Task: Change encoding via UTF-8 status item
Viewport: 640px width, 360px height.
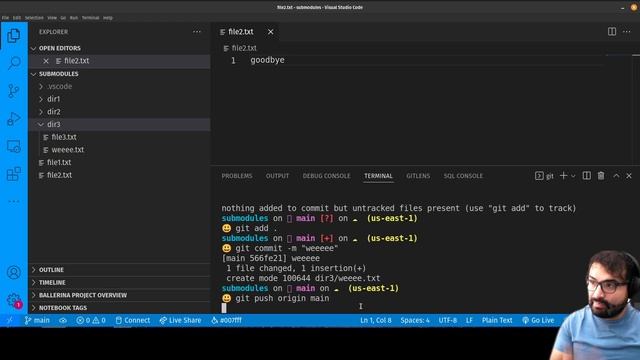Action: [448, 320]
